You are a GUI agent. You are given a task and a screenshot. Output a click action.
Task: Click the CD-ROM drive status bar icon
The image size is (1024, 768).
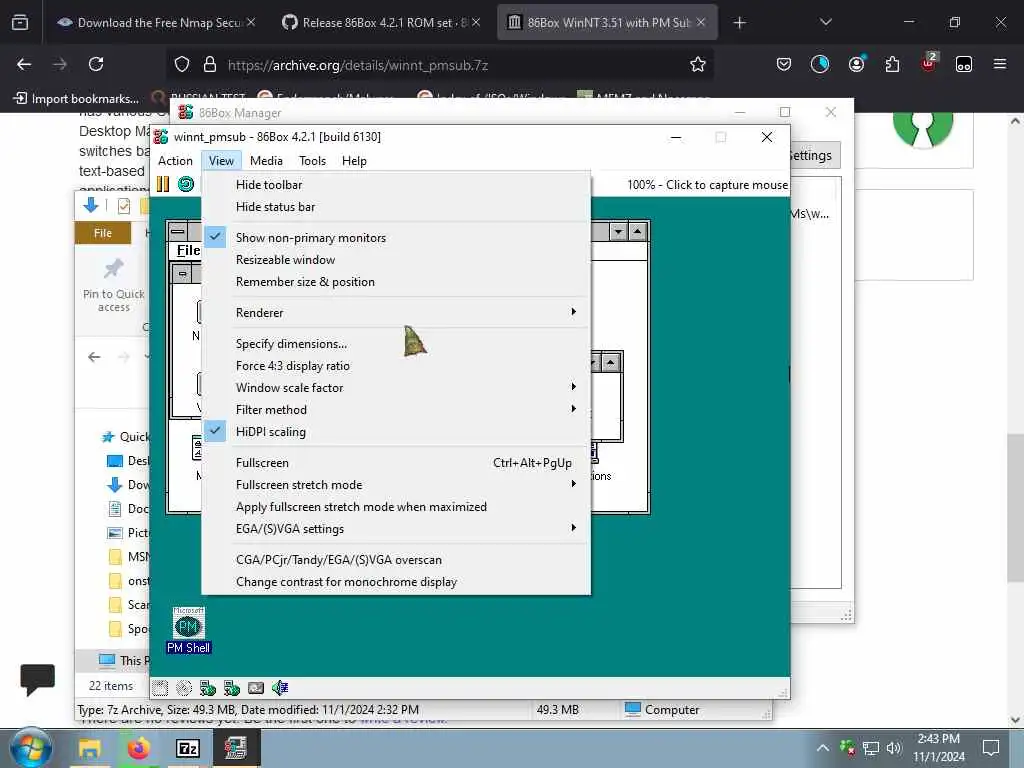point(184,688)
